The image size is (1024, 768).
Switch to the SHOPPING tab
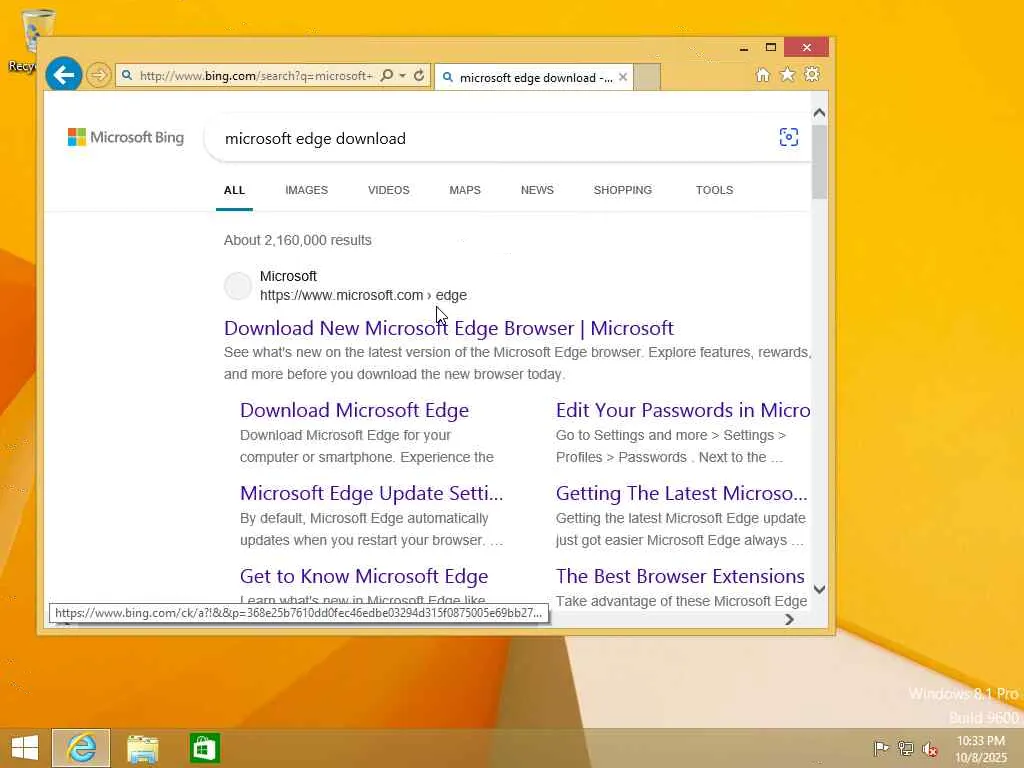tap(622, 190)
